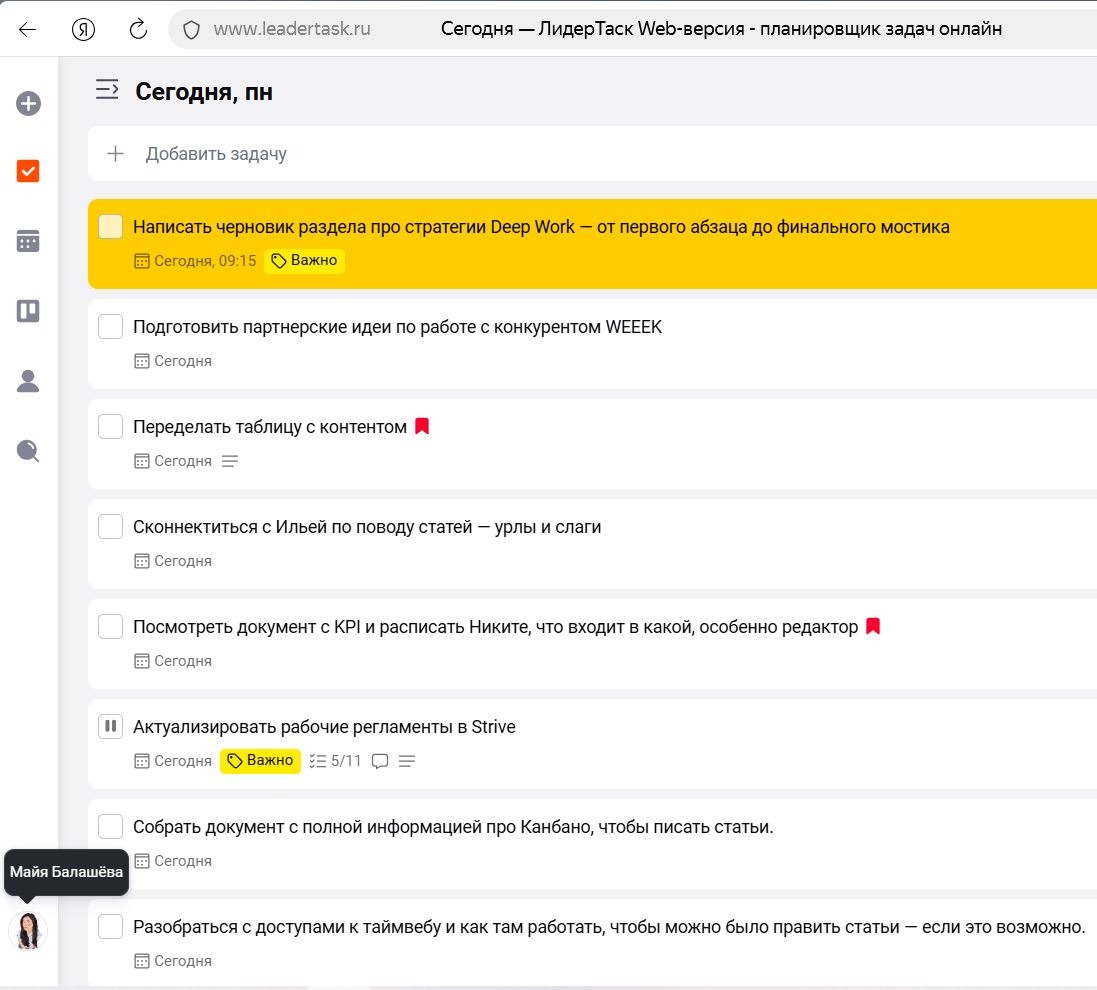Check off the WEEEK partnership ideas task
Image resolution: width=1097 pixels, height=990 pixels.
(111, 327)
